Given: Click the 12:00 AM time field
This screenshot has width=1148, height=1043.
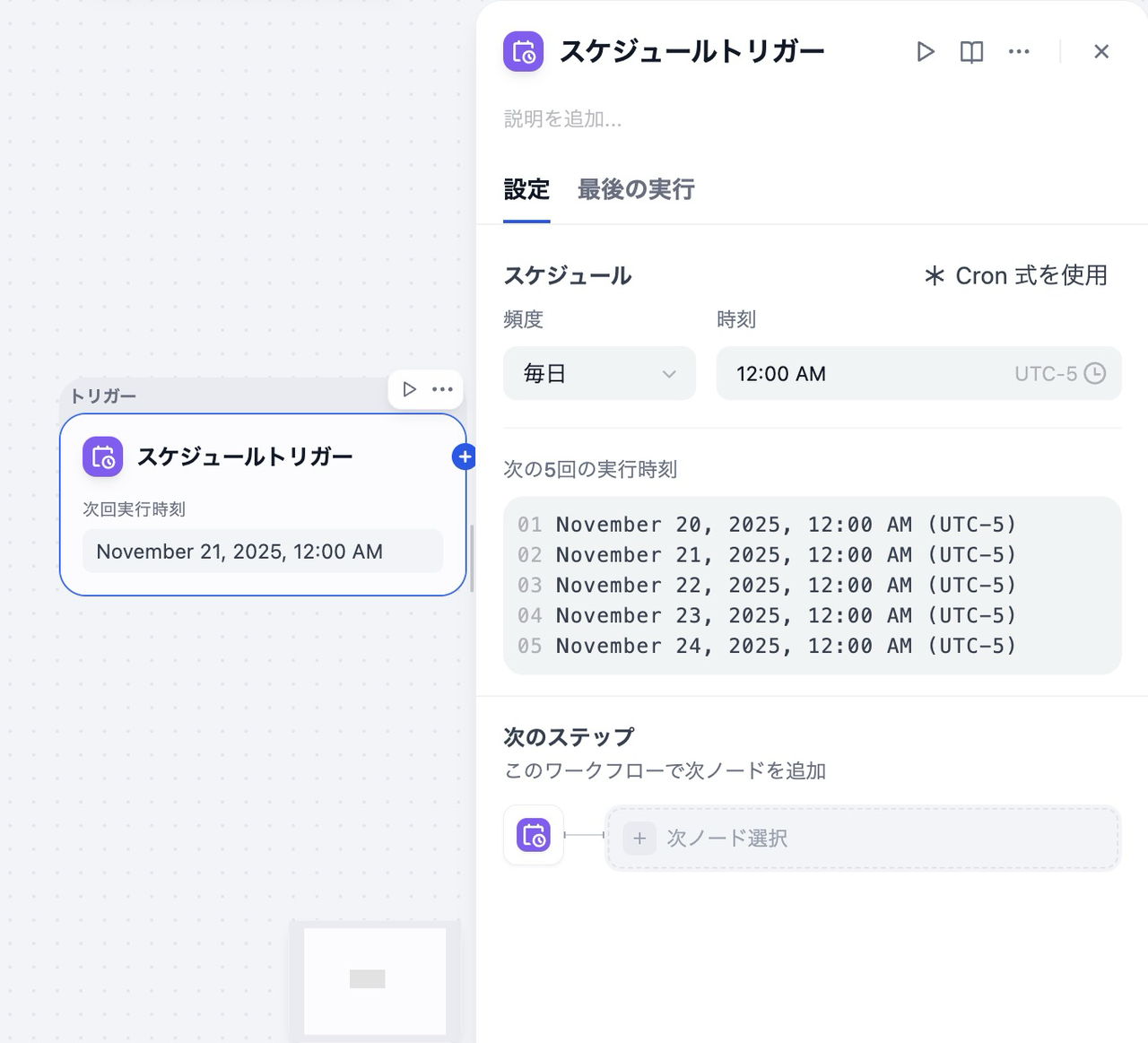Looking at the screenshot, I should coord(918,373).
